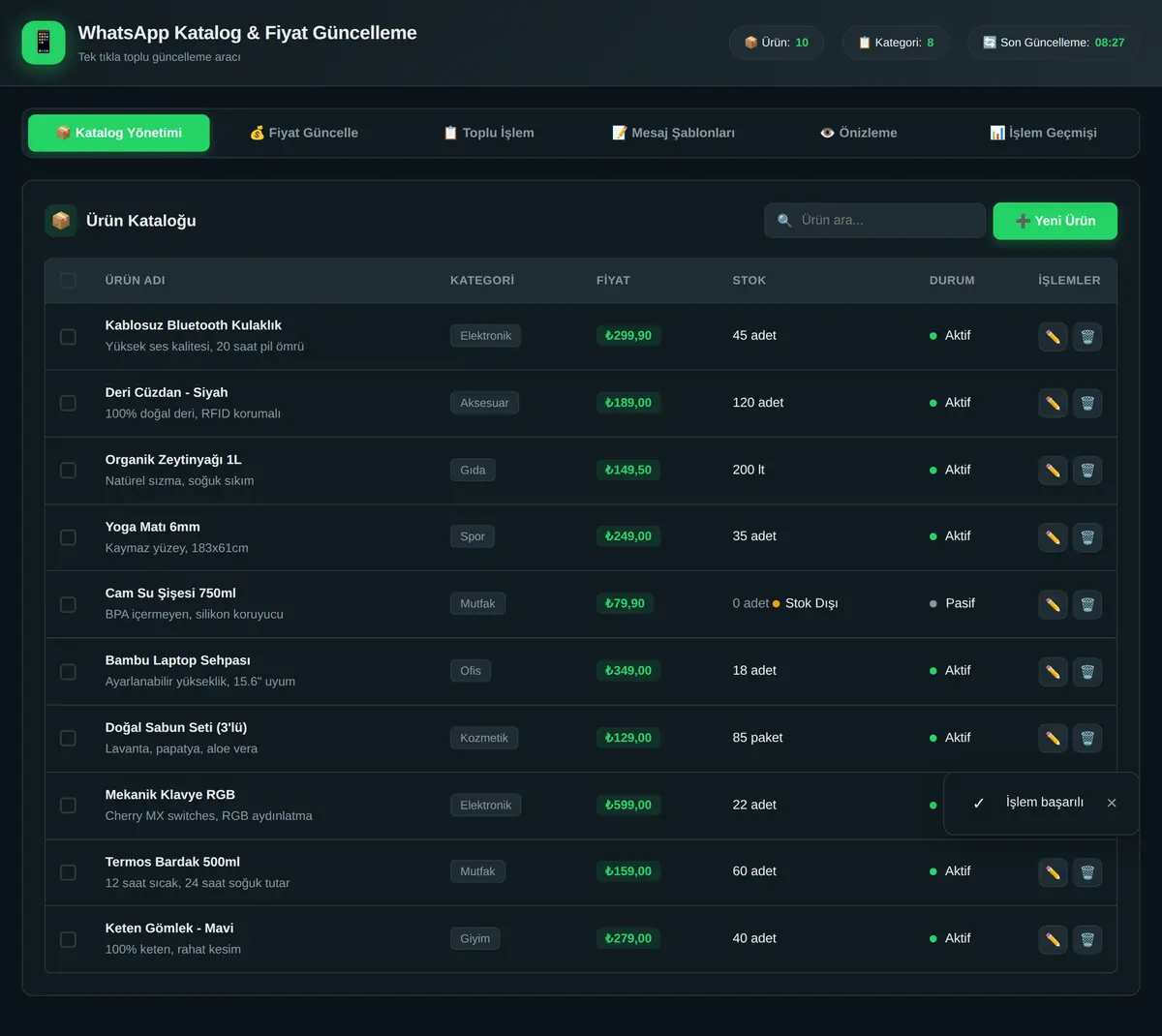This screenshot has width=1162, height=1036.
Task: Select the Kablosuz Bluetooth Kulaklık checkbox
Action: (68, 336)
